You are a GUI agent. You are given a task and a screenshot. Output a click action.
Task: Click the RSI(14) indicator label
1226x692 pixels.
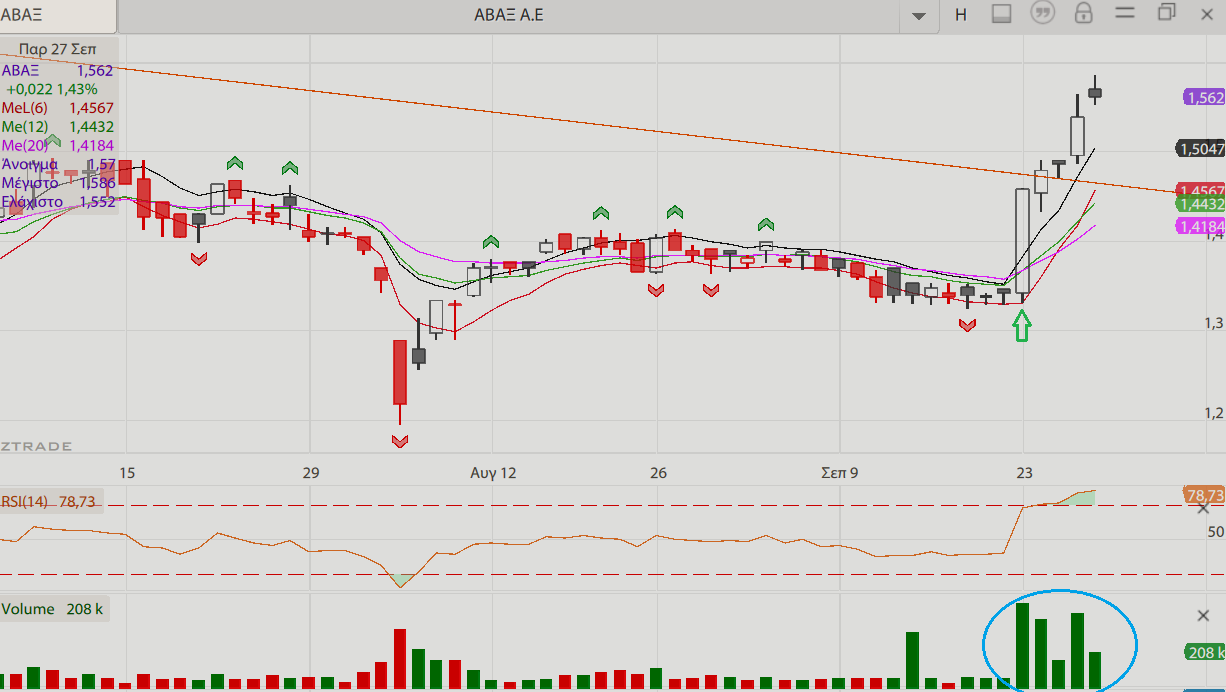pos(48,501)
